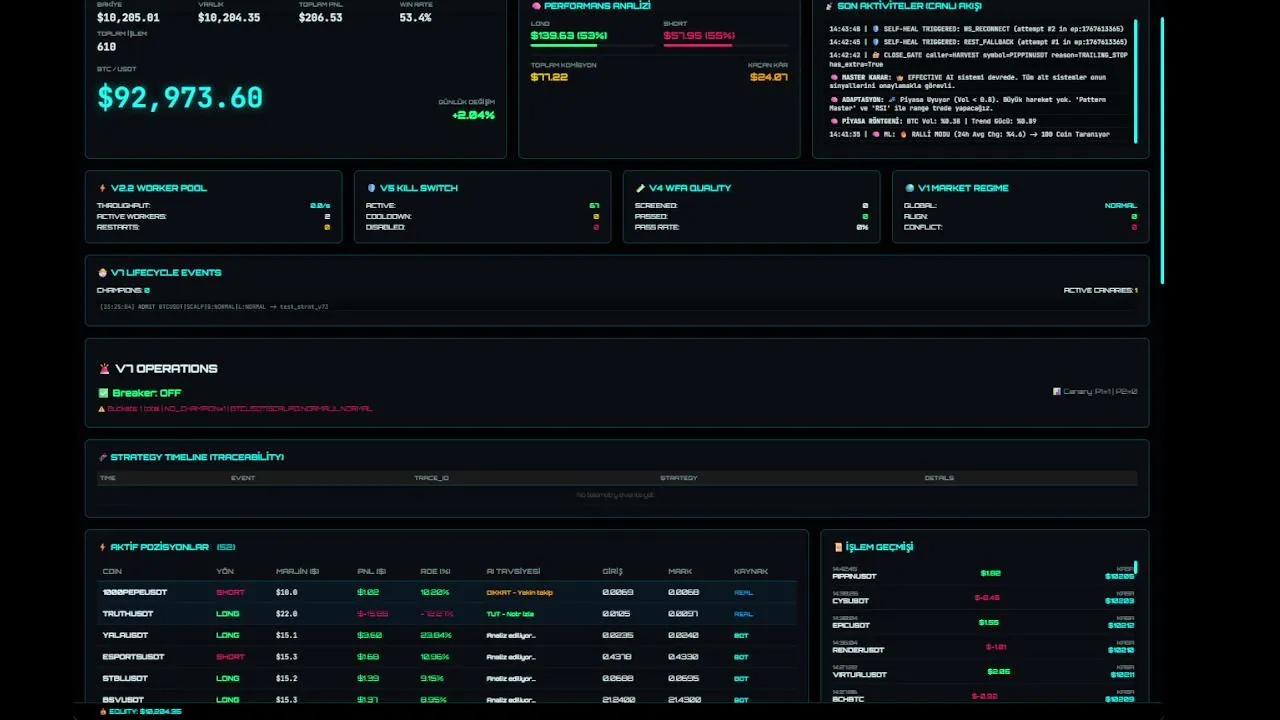Click the COIN column header
1280x720 pixels.
[x=112, y=571]
